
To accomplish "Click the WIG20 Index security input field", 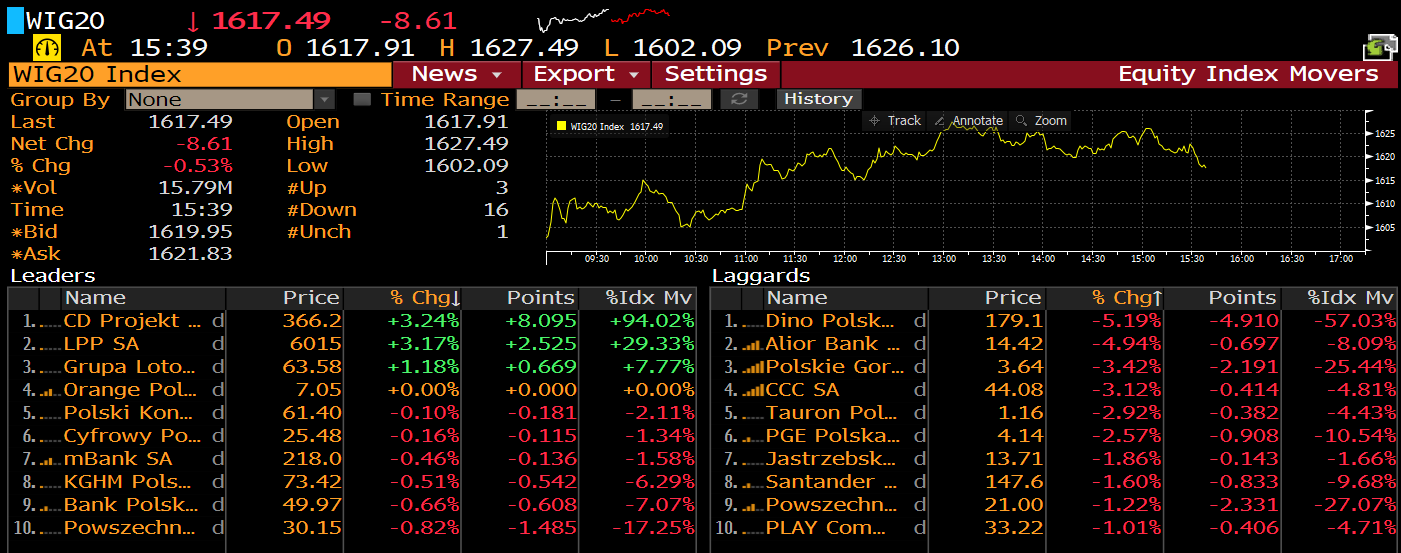I will click(200, 74).
